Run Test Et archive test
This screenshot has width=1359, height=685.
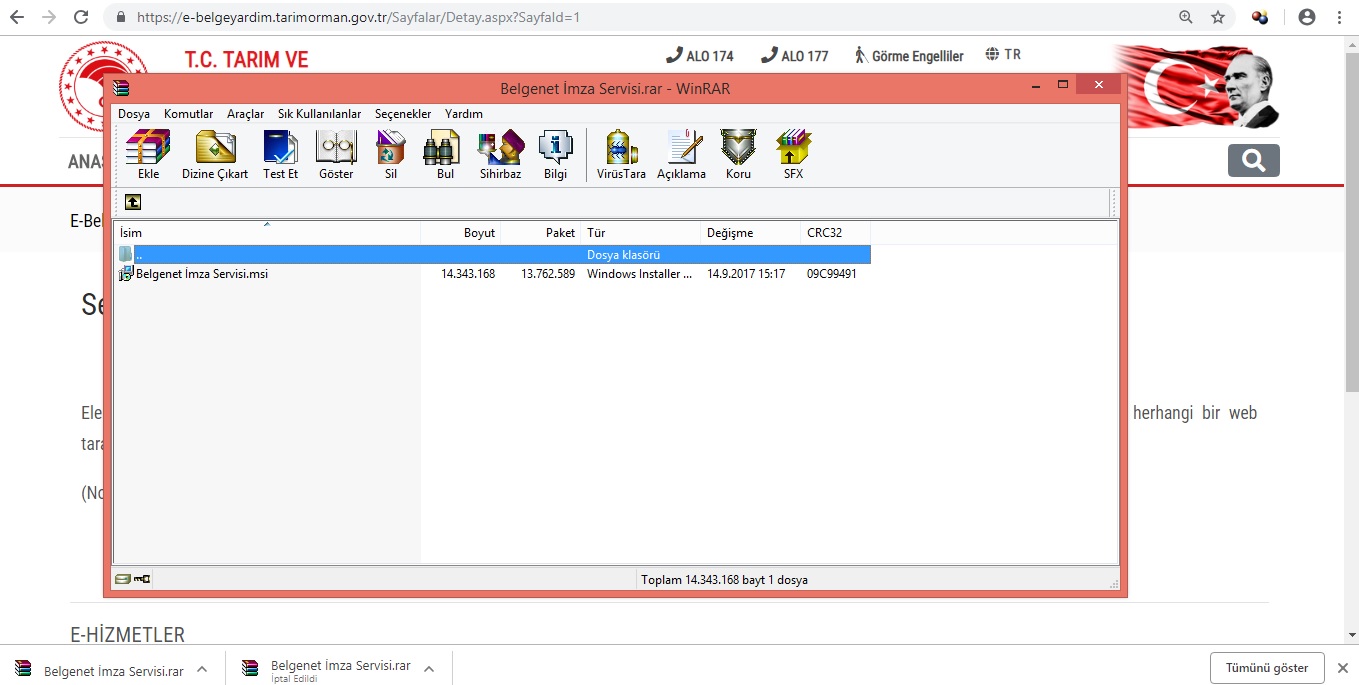click(280, 154)
